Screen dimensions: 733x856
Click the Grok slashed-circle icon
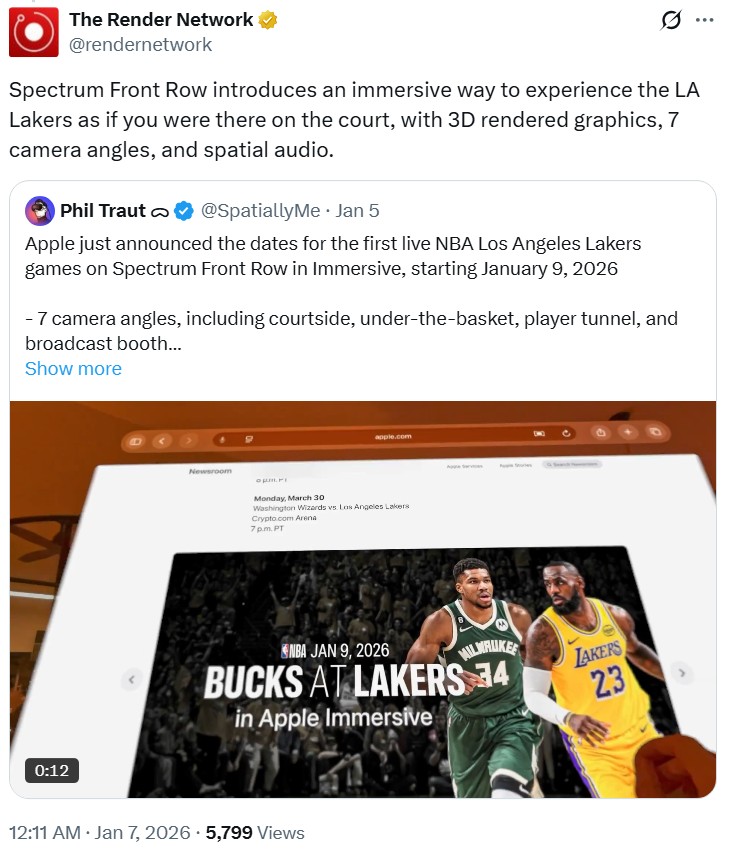pyautogui.click(x=670, y=21)
